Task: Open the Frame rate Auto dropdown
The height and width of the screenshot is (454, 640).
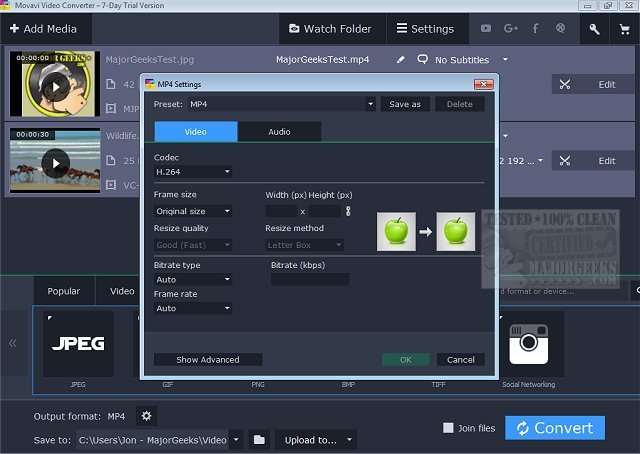Action: click(x=193, y=308)
